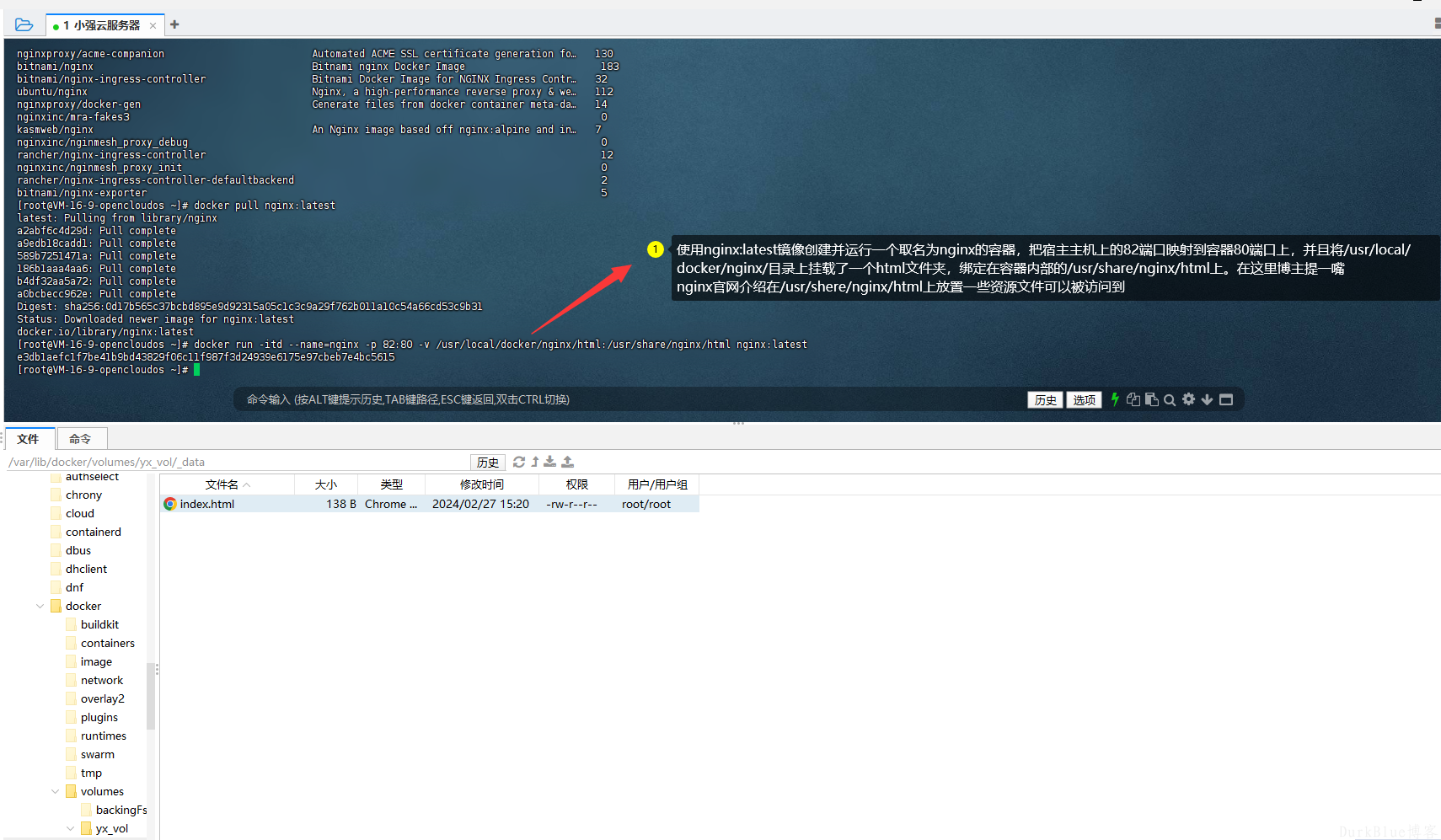Select the chrony folder in tree
The height and width of the screenshot is (840, 1441).
83,495
